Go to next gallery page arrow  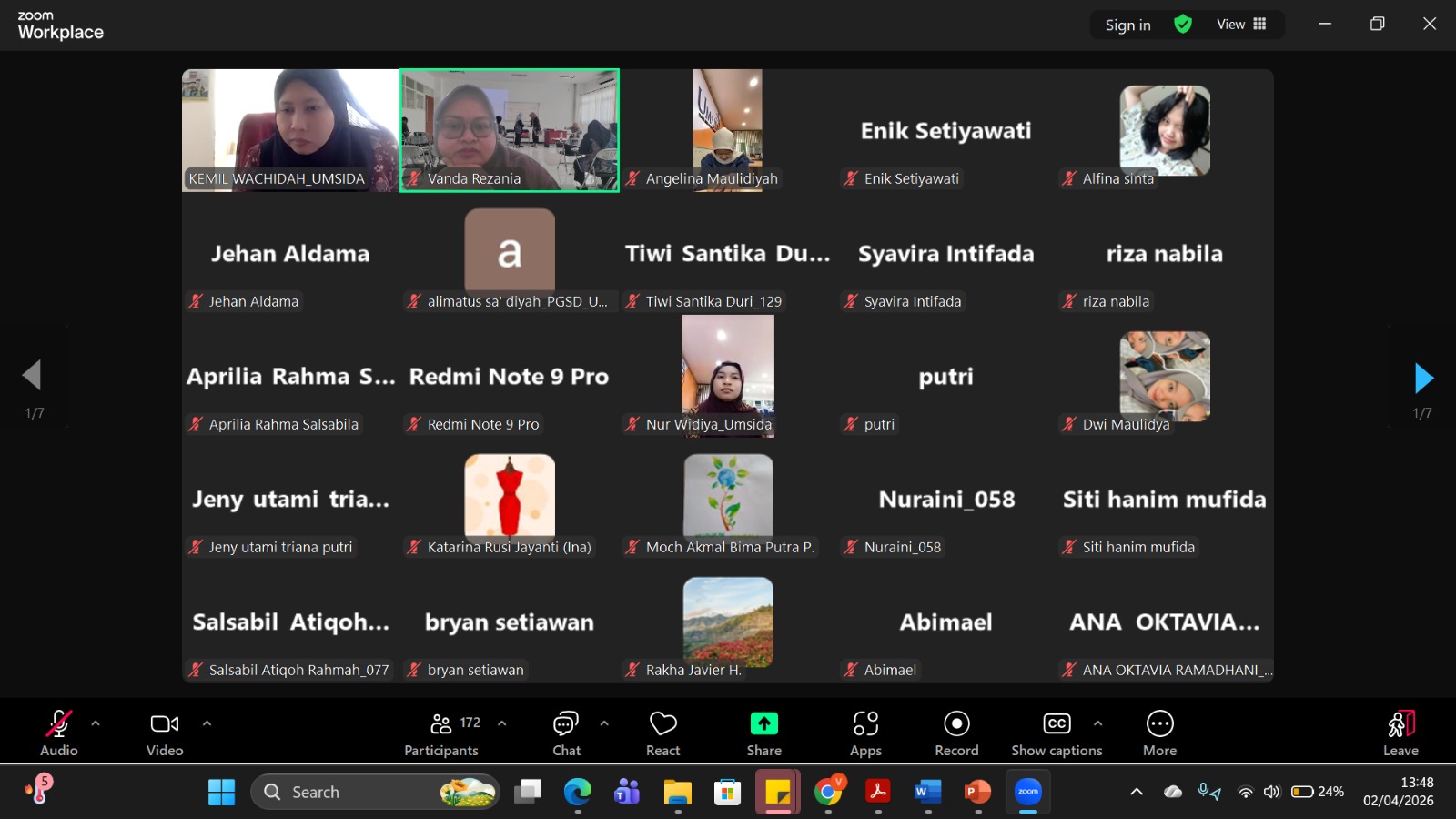tap(1423, 378)
